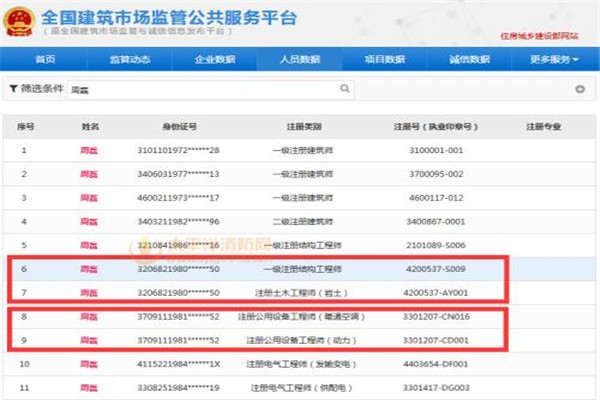The height and width of the screenshot is (400, 600).
Task: Open the name link for registration 3301207-CN016
Action: pyautogui.click(x=90, y=316)
